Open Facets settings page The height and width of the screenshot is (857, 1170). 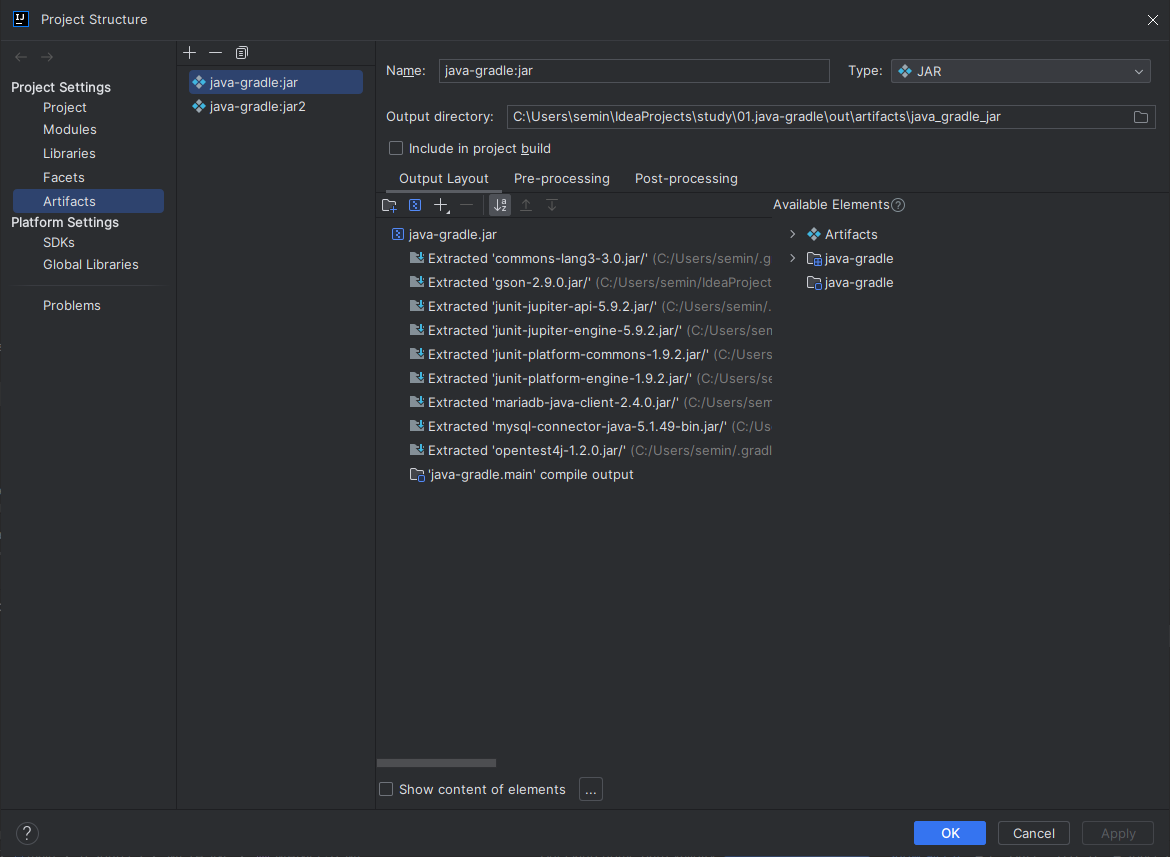[64, 178]
